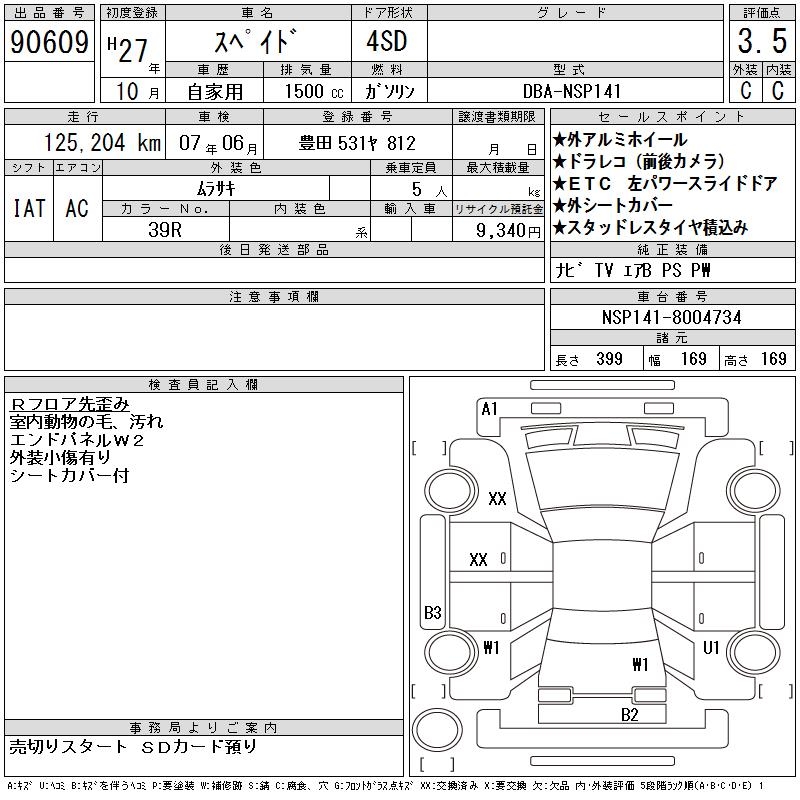Select the car name スペイド
The height and width of the screenshot is (800, 800).
click(x=255, y=41)
